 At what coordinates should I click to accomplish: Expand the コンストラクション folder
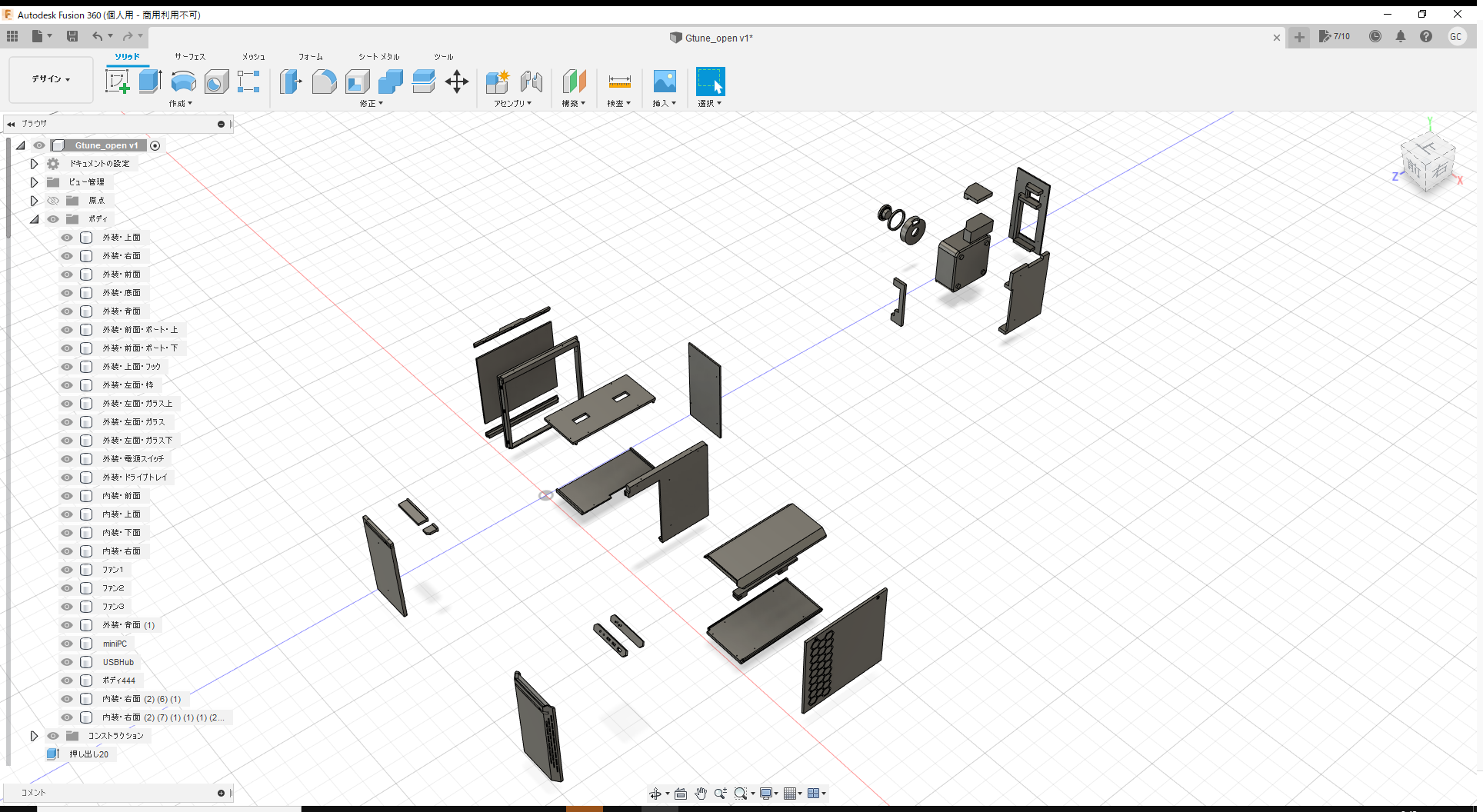coord(34,736)
